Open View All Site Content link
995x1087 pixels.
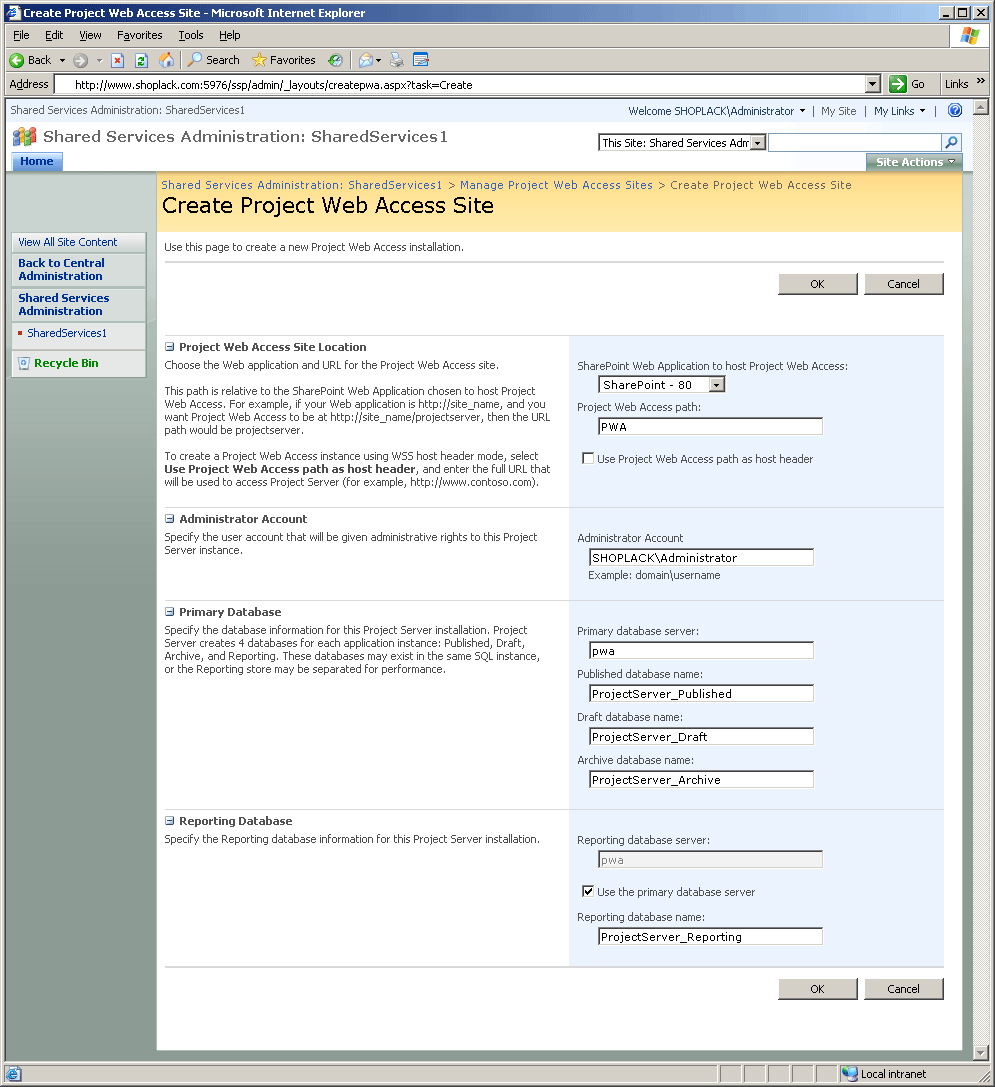68,242
